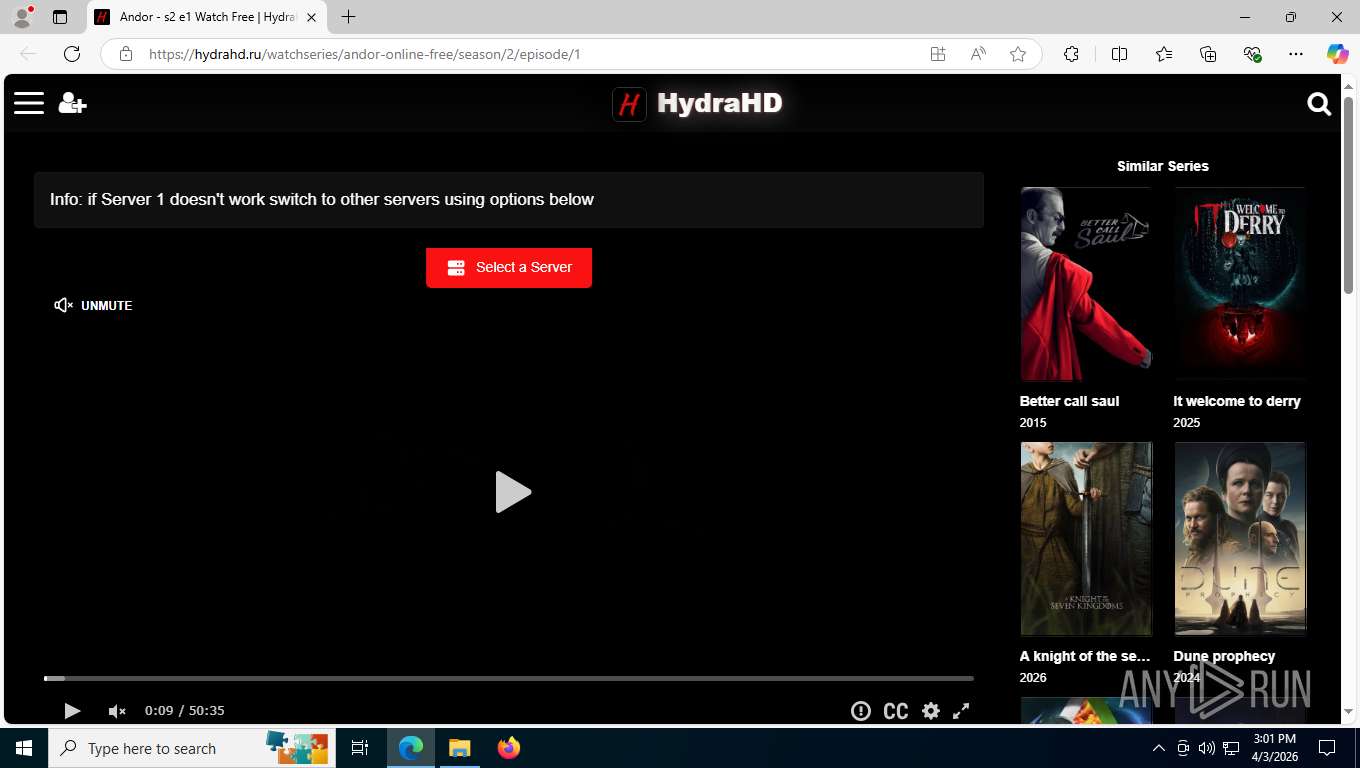Open tab actions menu
The height and width of the screenshot is (768, 1360).
click(x=60, y=17)
